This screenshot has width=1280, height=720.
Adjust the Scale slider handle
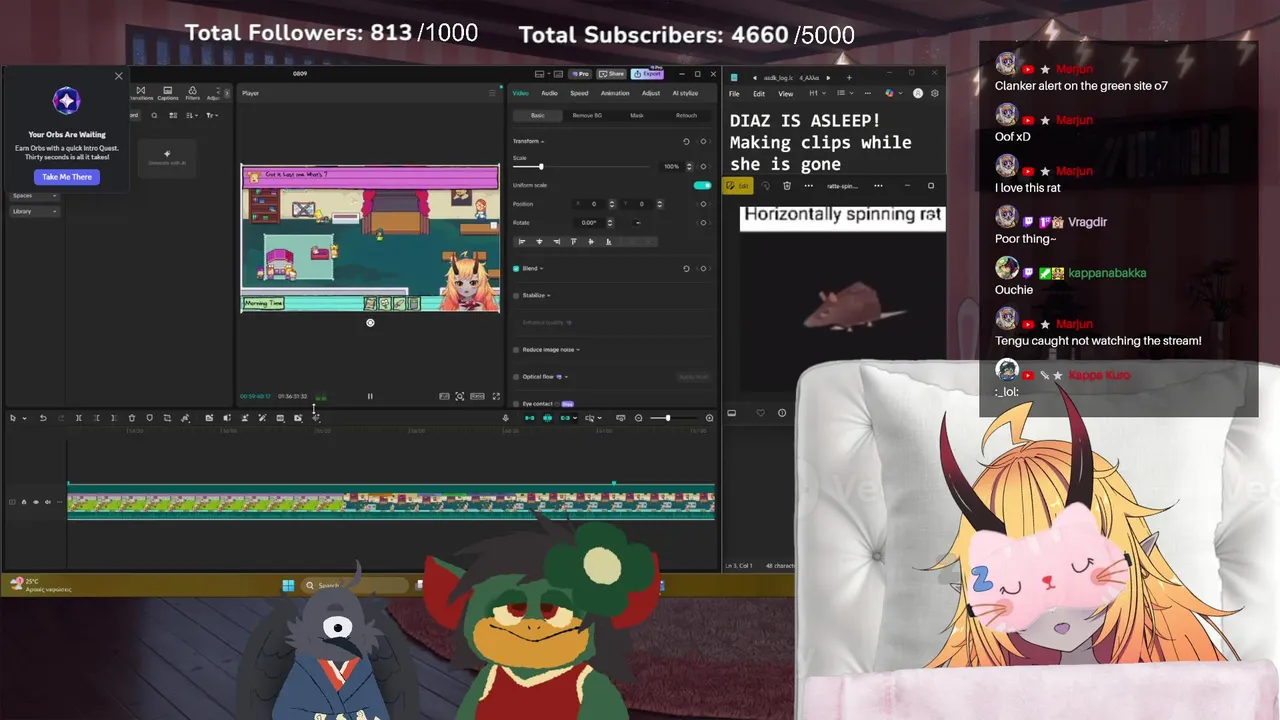(541, 166)
